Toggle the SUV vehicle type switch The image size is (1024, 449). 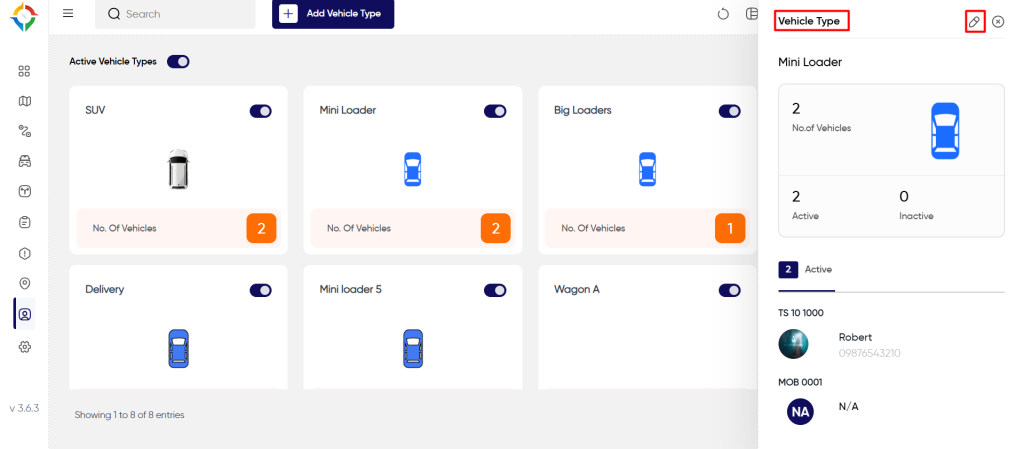pyautogui.click(x=261, y=111)
